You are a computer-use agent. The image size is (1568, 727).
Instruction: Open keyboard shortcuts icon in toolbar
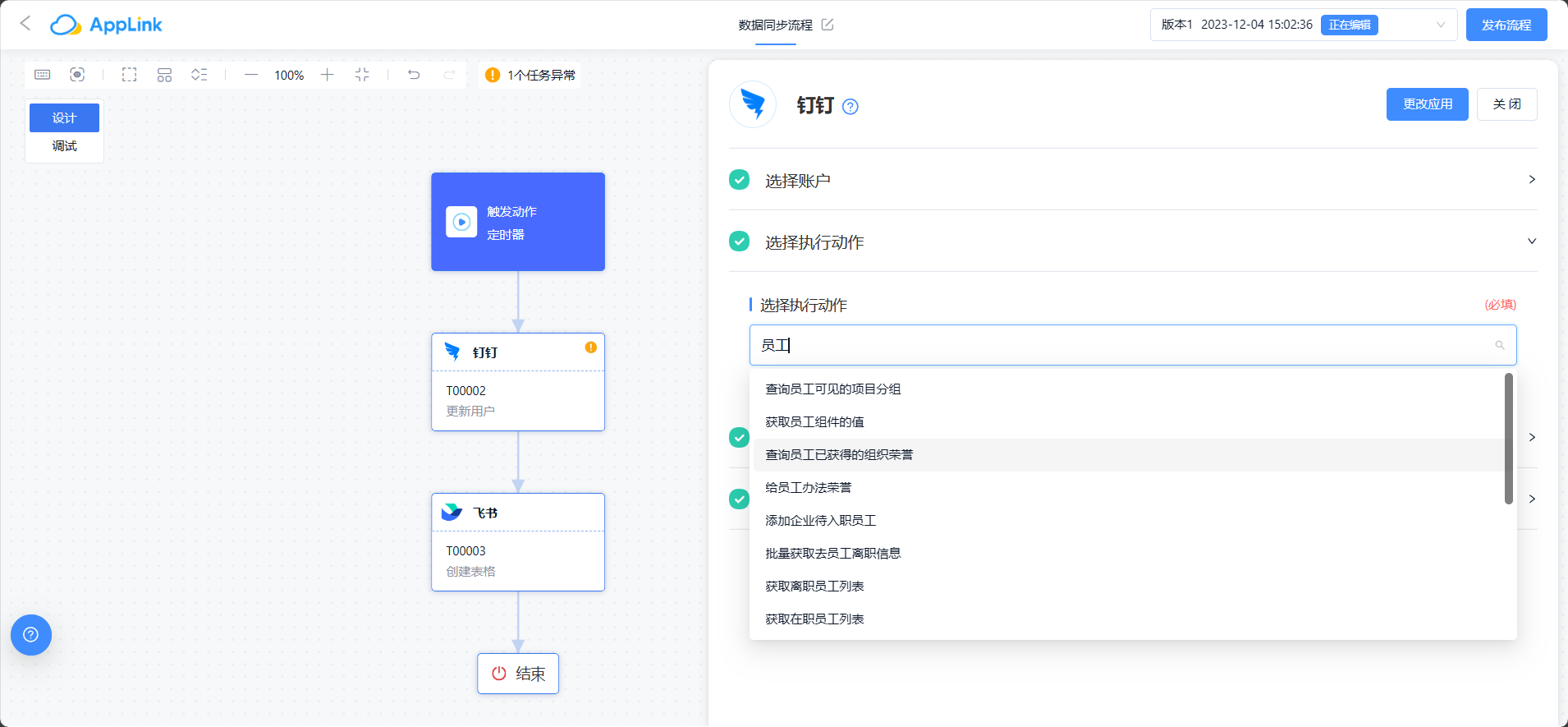(43, 75)
